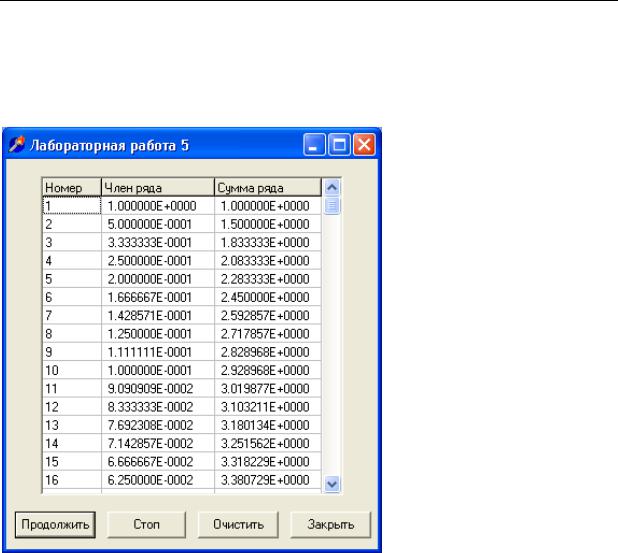Click the application icon in the title bar
This screenshot has width=618, height=553.
click(x=16, y=144)
